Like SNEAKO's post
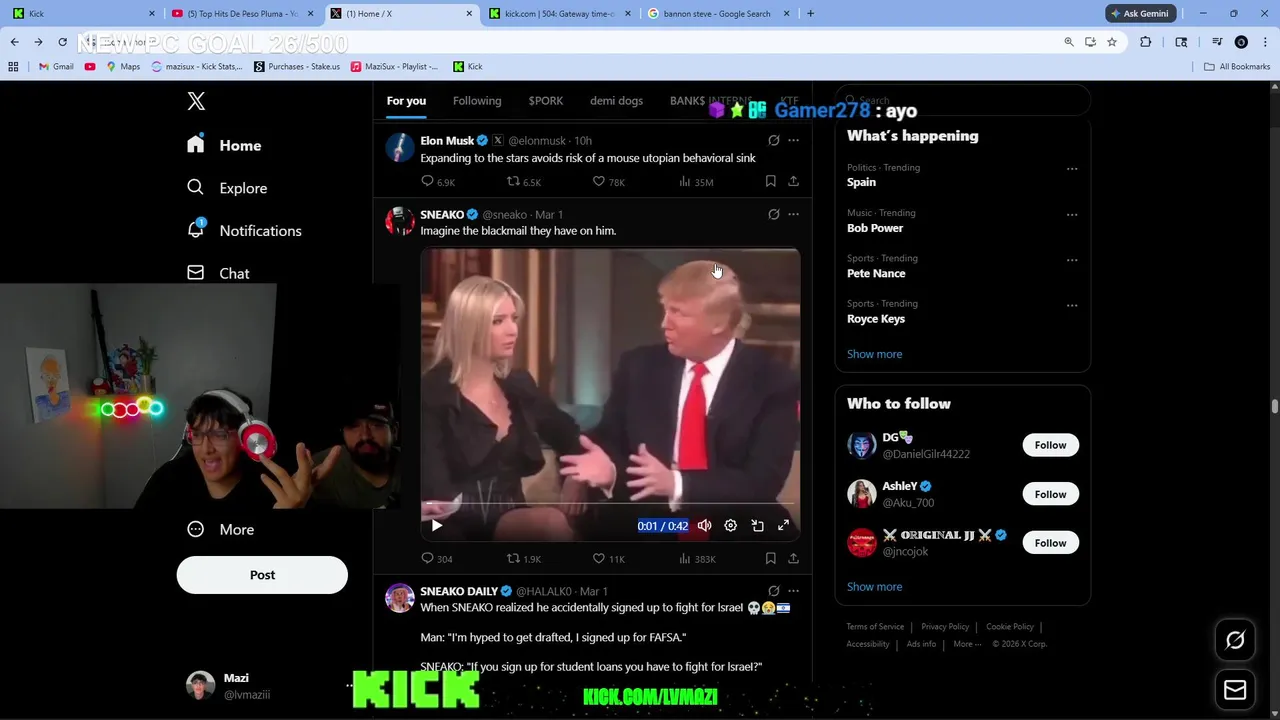1280x720 pixels. pyautogui.click(x=609, y=559)
